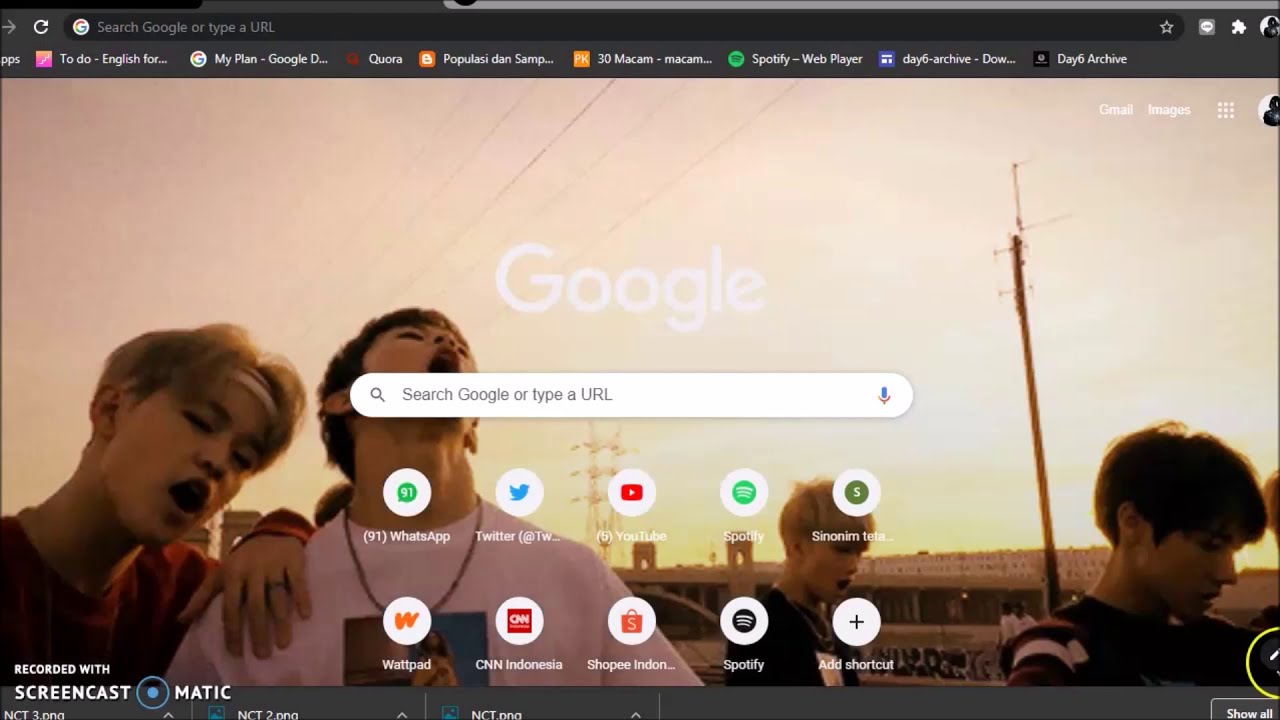This screenshot has width=1280, height=720.
Task: Go to Gmail
Action: [1116, 110]
